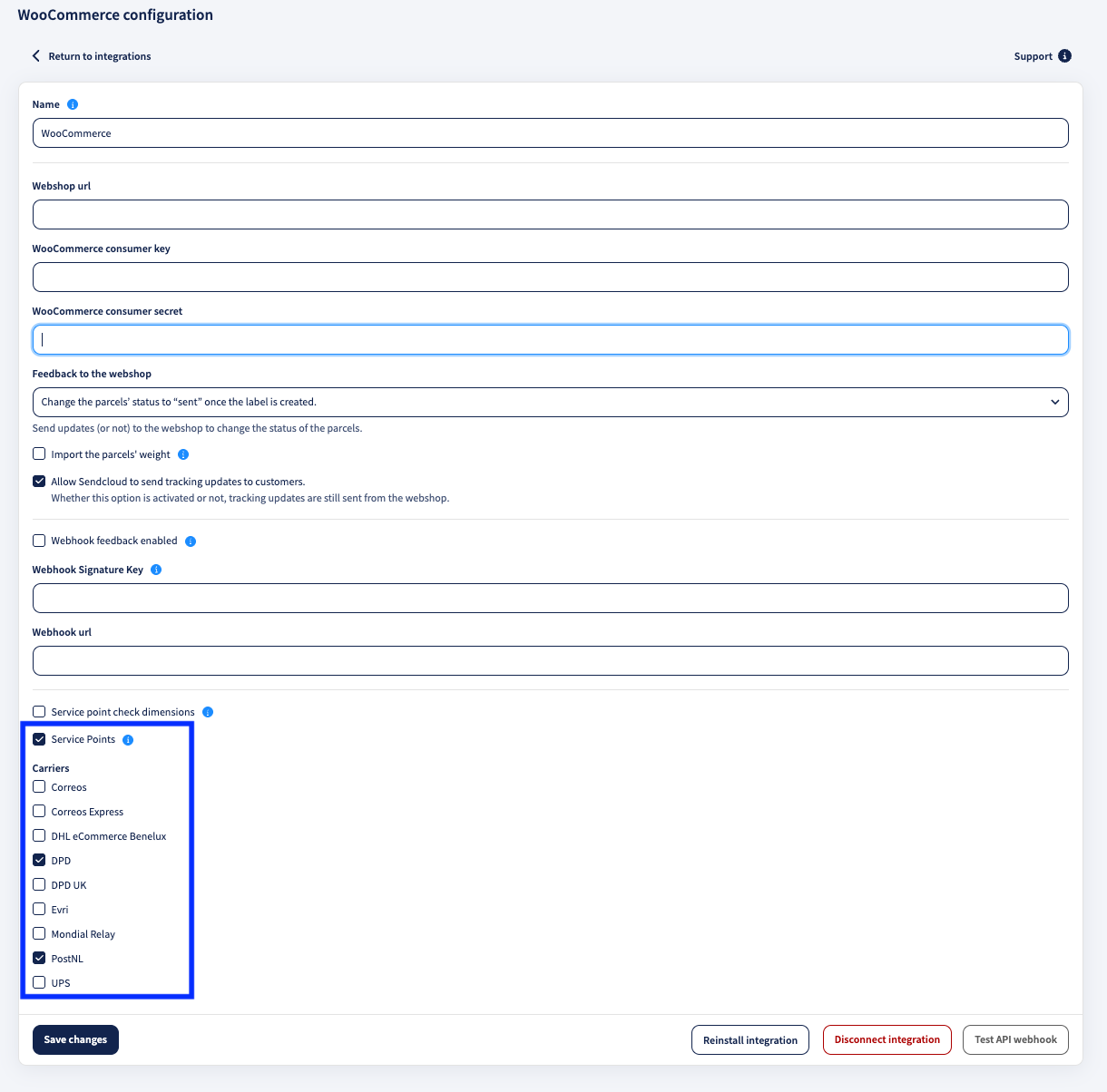Click the WooCommerce configuration heading

[x=116, y=15]
